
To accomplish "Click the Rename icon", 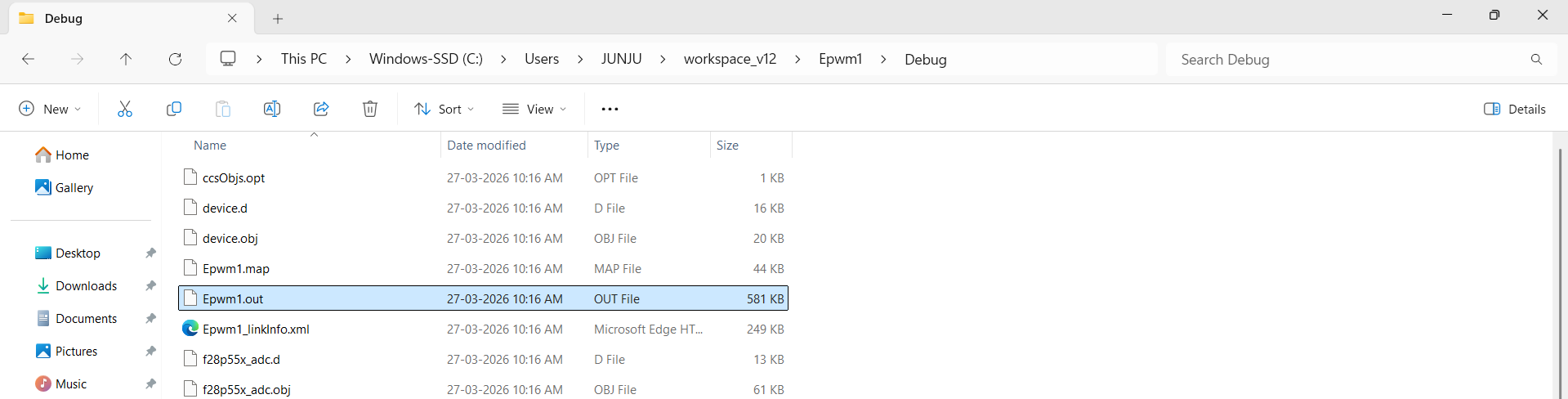I will (x=272, y=109).
